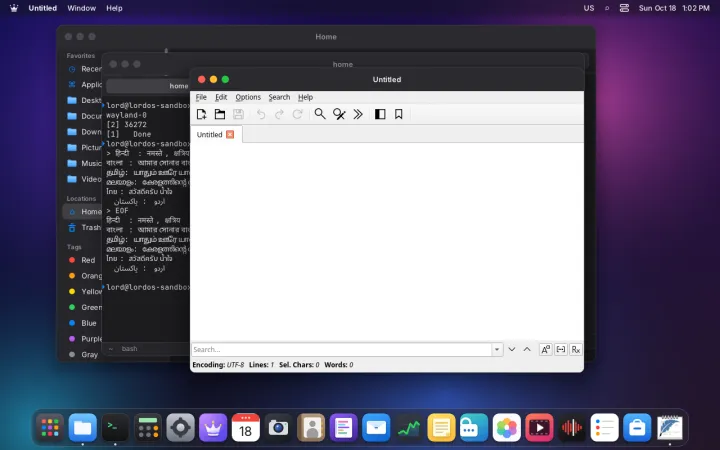Click the Jump-to double chevron icon
720x450 pixels.
[358, 114]
